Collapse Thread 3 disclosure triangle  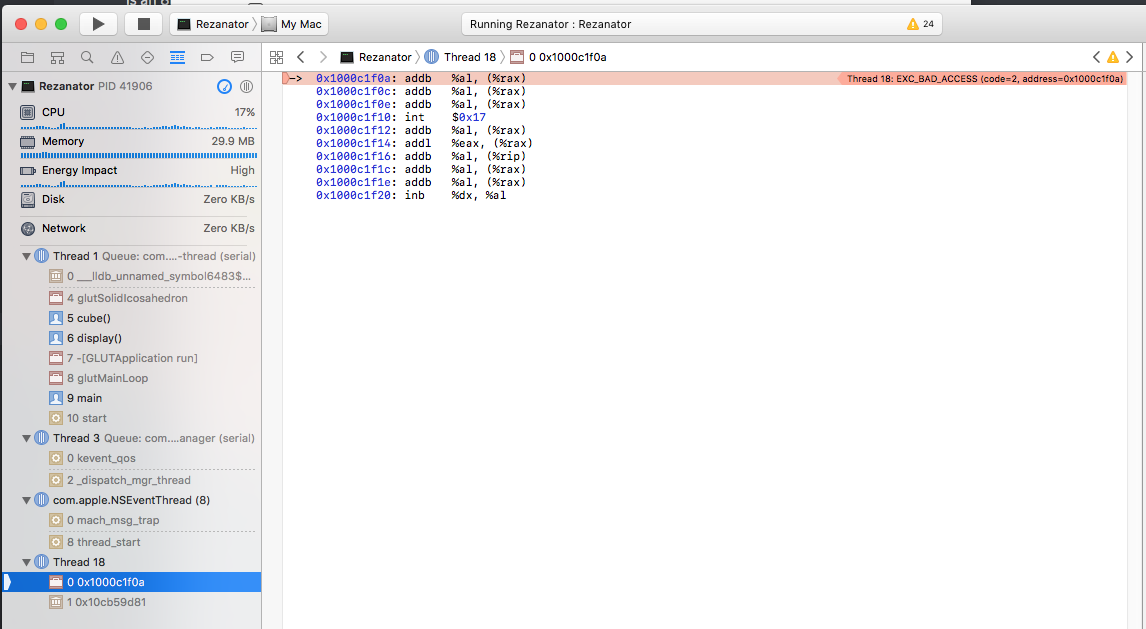[26, 438]
